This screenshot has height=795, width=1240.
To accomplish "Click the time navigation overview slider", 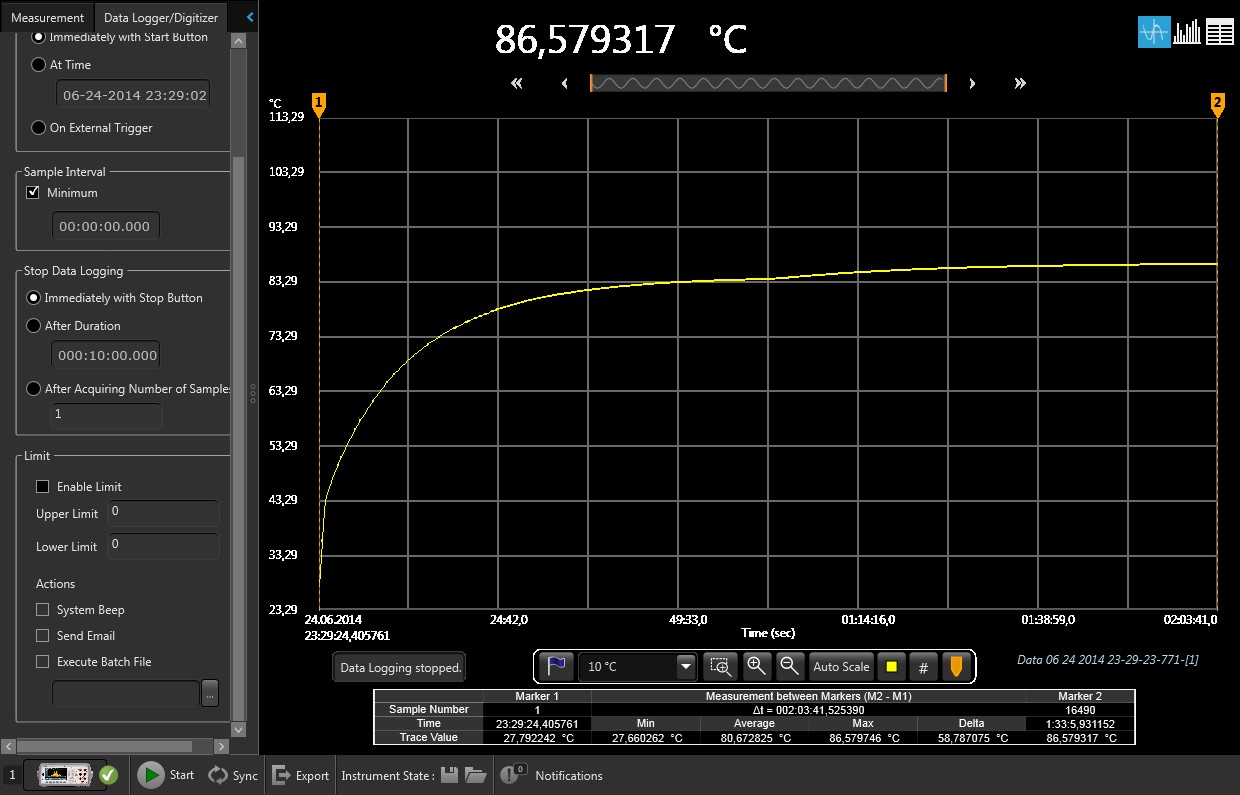I will [768, 83].
